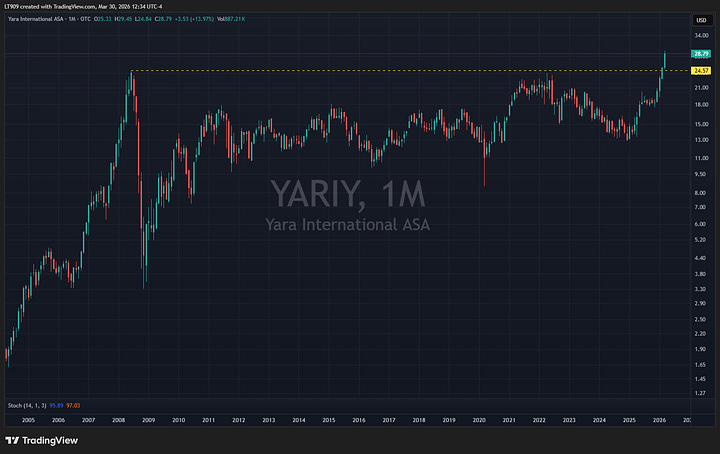Click the 3.30 price axis label
720x454 pixels.
click(x=700, y=290)
